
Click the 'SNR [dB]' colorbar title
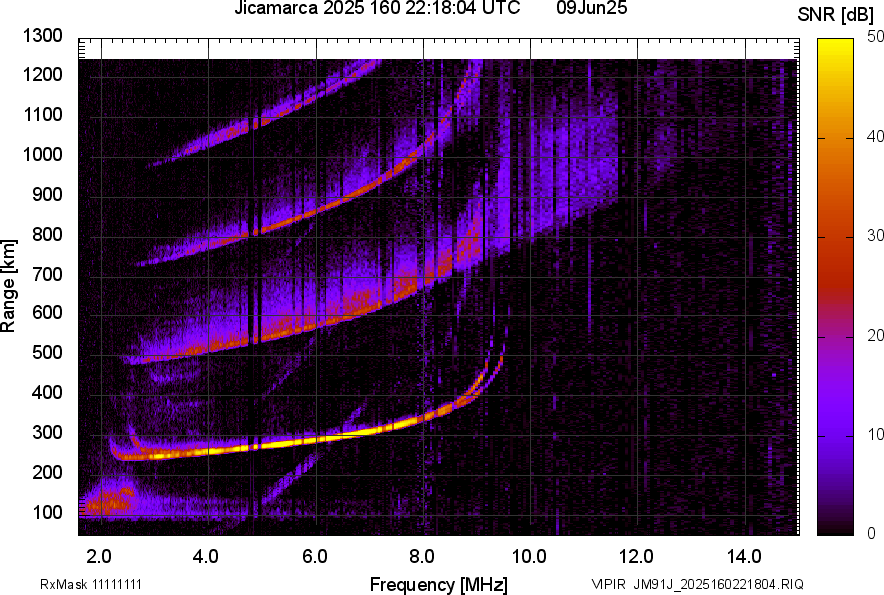(x=835, y=15)
